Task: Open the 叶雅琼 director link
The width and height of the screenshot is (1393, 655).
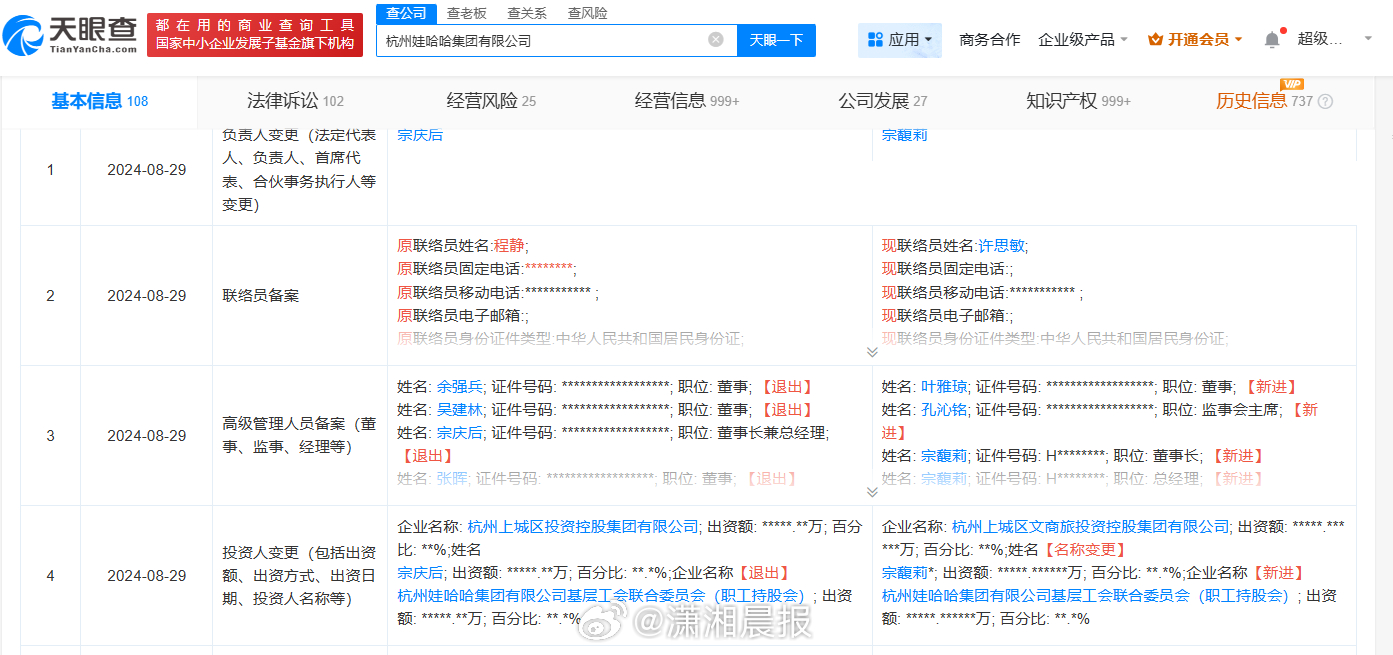Action: coord(944,386)
